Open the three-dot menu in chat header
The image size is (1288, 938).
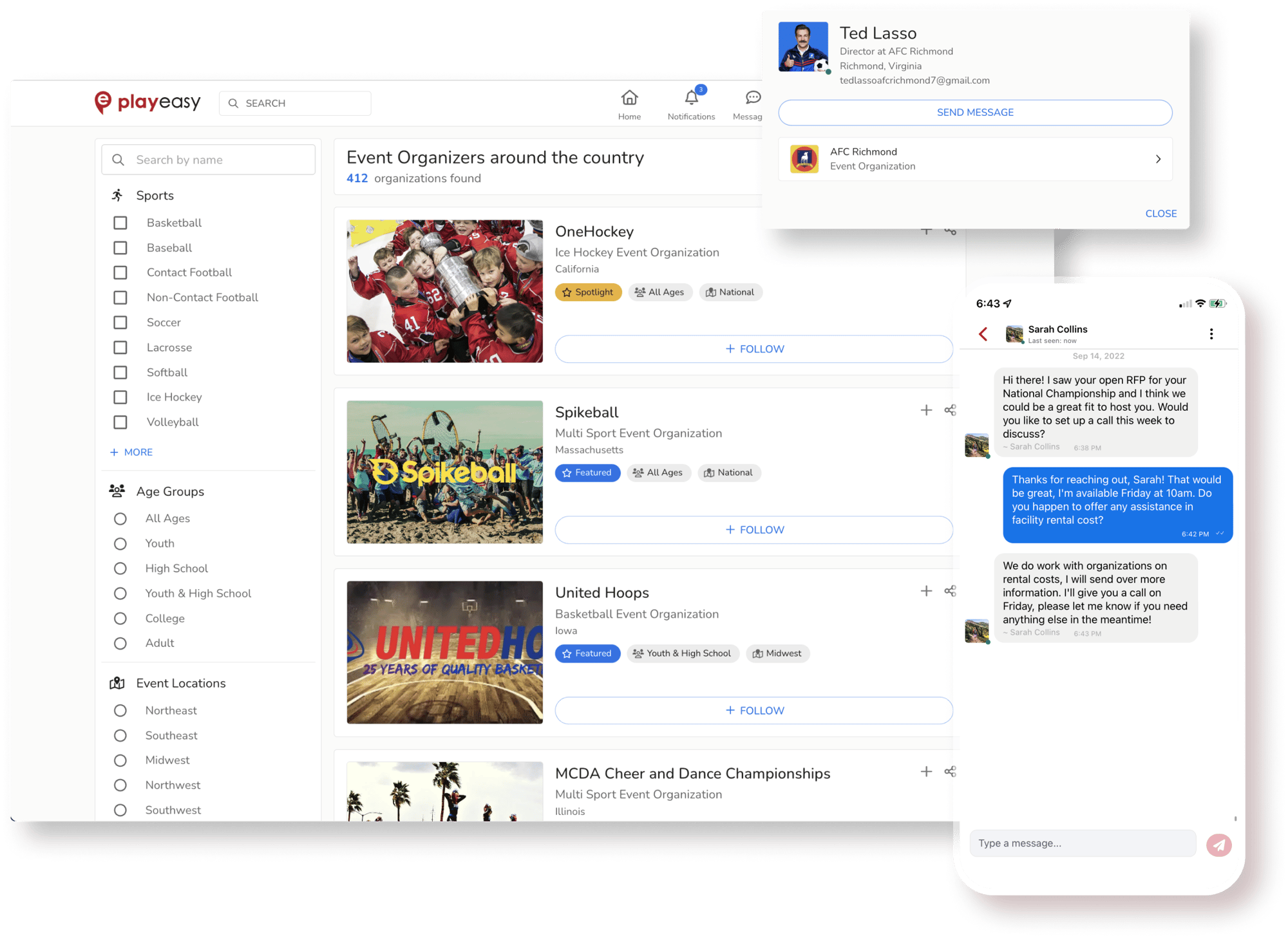point(1211,333)
